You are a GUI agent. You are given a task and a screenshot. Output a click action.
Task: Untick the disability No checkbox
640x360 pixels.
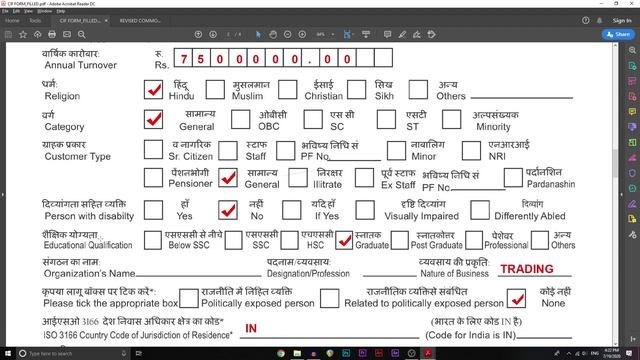[228, 210]
